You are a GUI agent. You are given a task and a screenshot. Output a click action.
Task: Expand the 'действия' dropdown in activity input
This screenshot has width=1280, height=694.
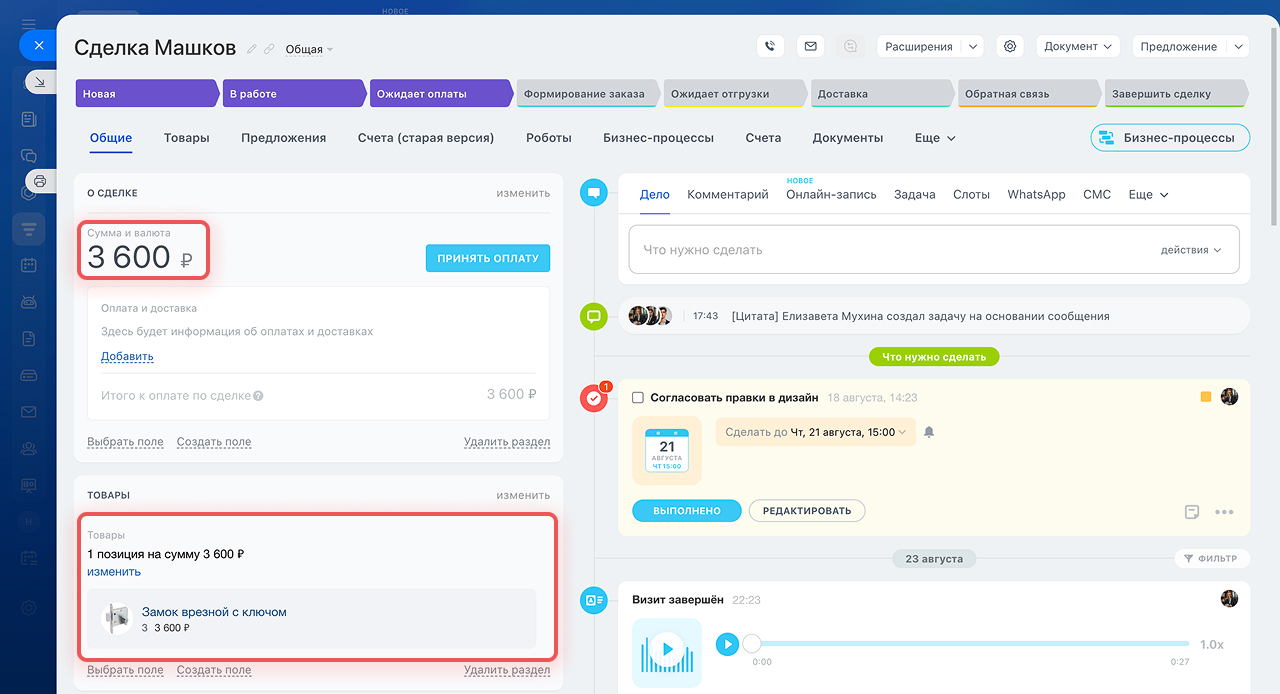(1190, 250)
